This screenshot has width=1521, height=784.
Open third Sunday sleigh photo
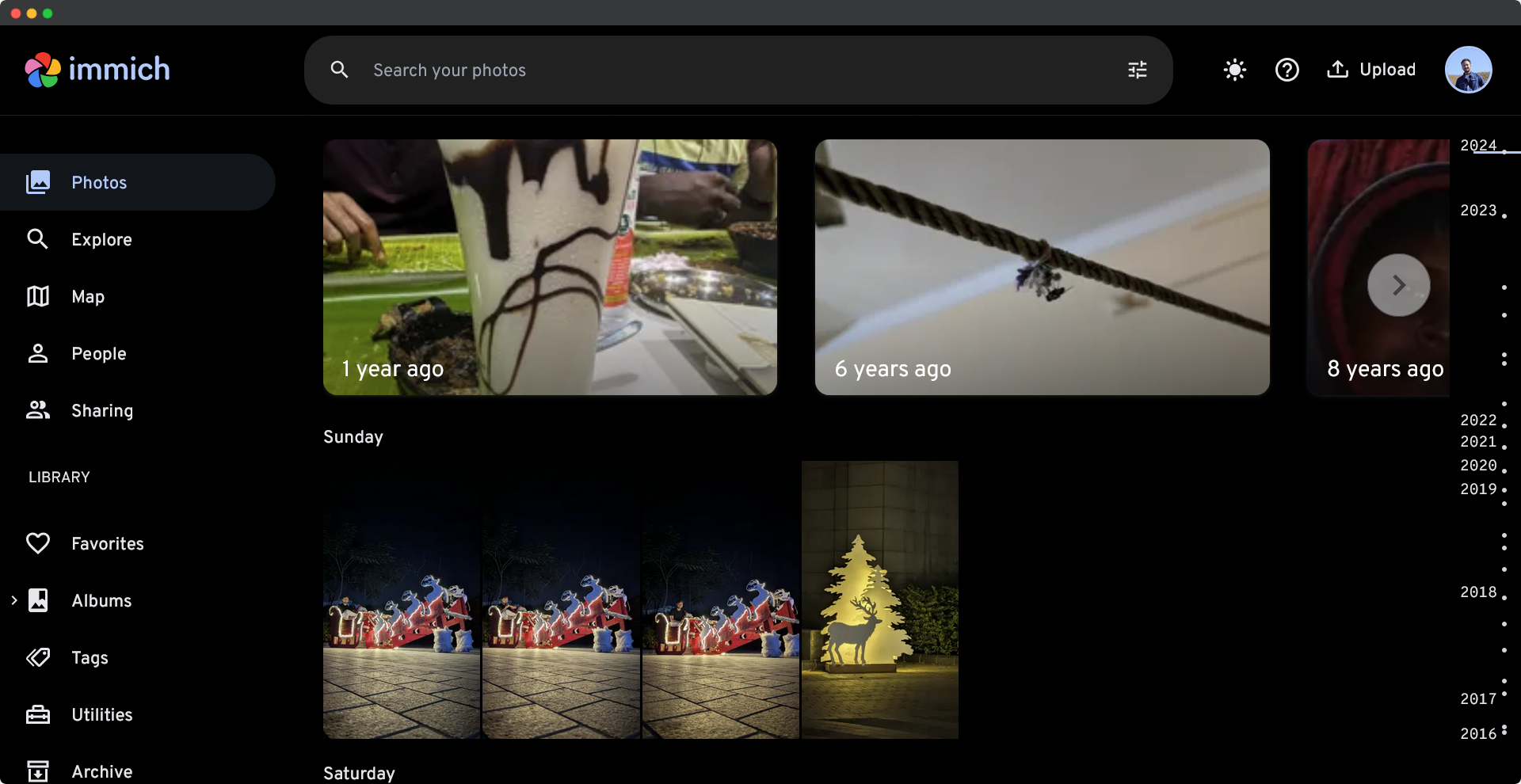tap(721, 599)
